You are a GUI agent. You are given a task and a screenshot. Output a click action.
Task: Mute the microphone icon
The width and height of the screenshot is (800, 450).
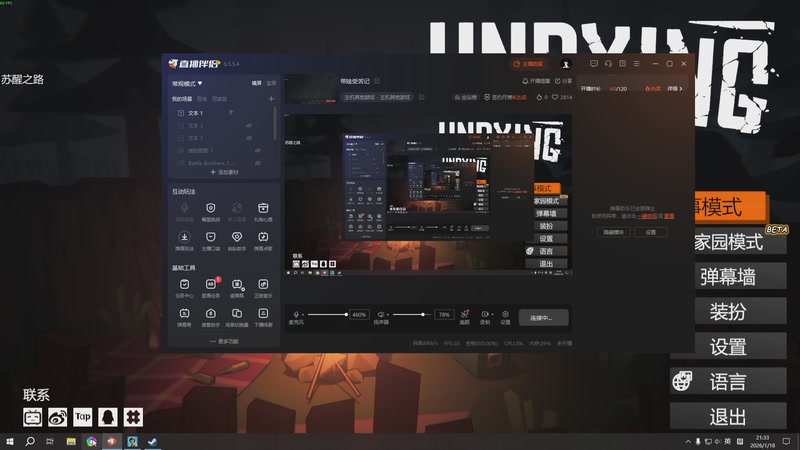296,314
